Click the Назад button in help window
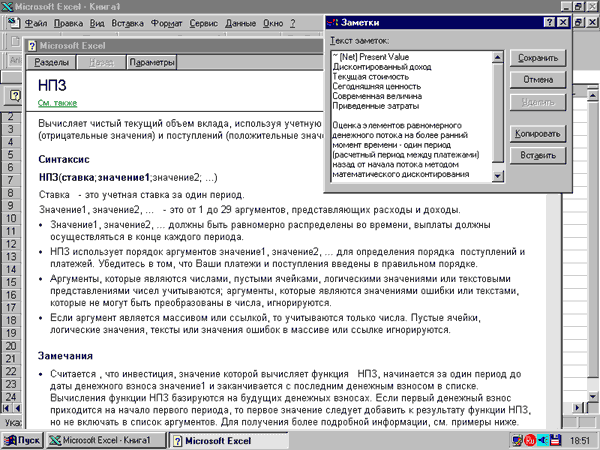This screenshot has width=600, height=450. (101, 62)
